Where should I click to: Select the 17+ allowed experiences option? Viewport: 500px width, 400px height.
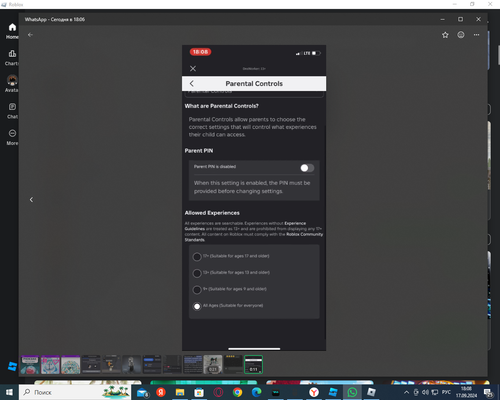(197, 257)
